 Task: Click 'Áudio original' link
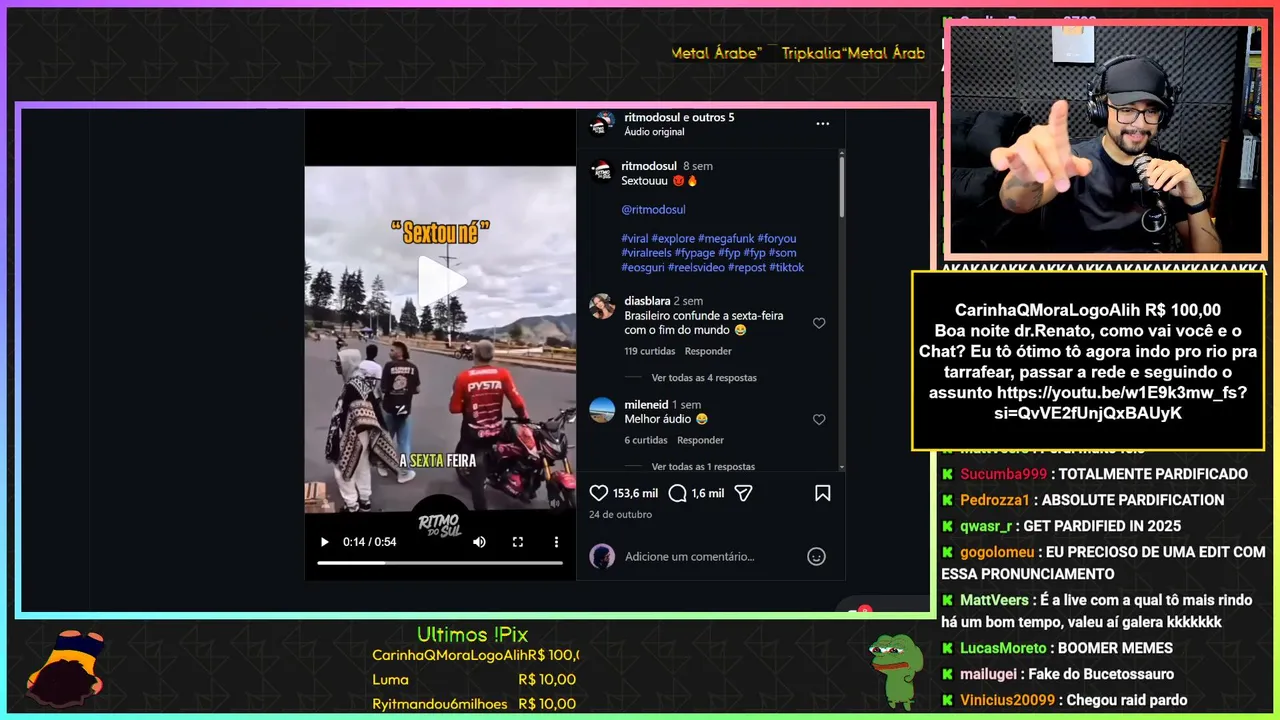click(654, 132)
